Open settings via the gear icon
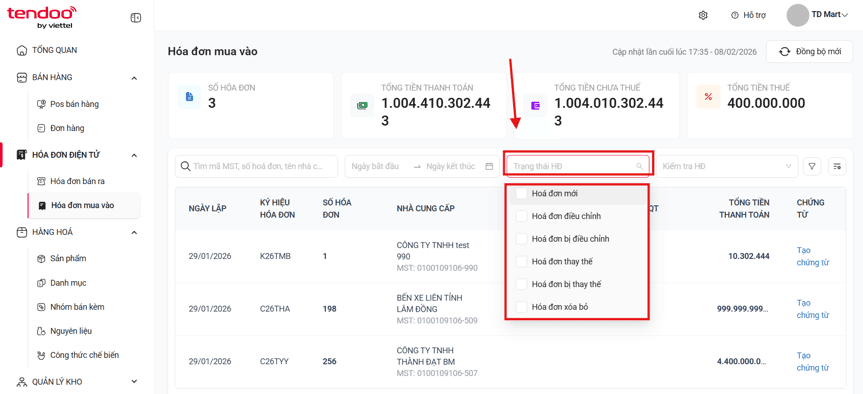Image resolution: width=863 pixels, height=394 pixels. pos(703,15)
